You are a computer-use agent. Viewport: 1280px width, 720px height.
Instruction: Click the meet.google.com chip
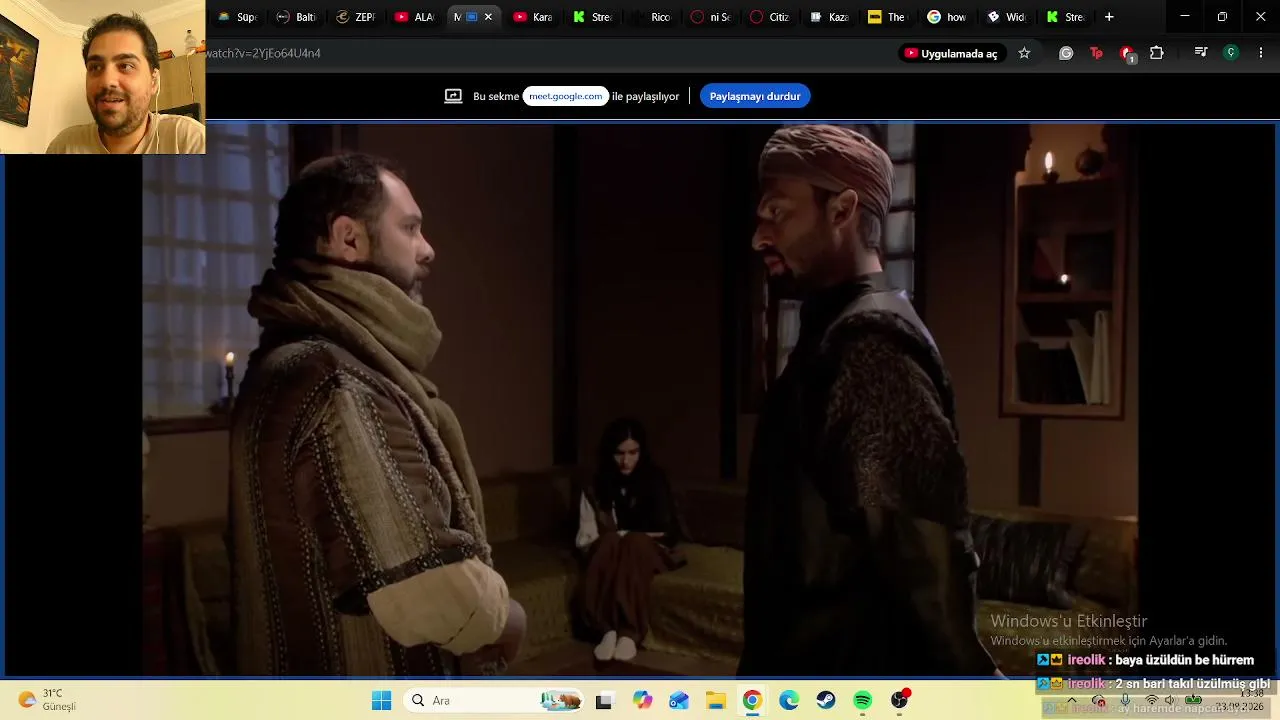coord(566,96)
